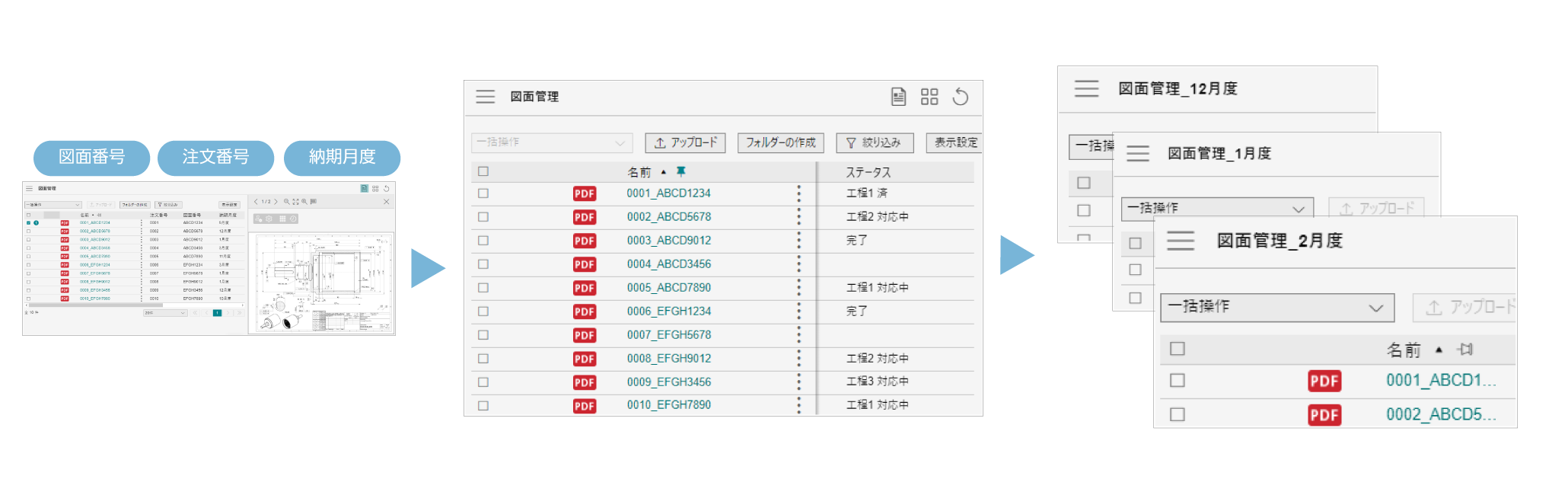Select the 納期月度 pill tab
The height and width of the screenshot is (495, 1568).
pyautogui.click(x=342, y=157)
